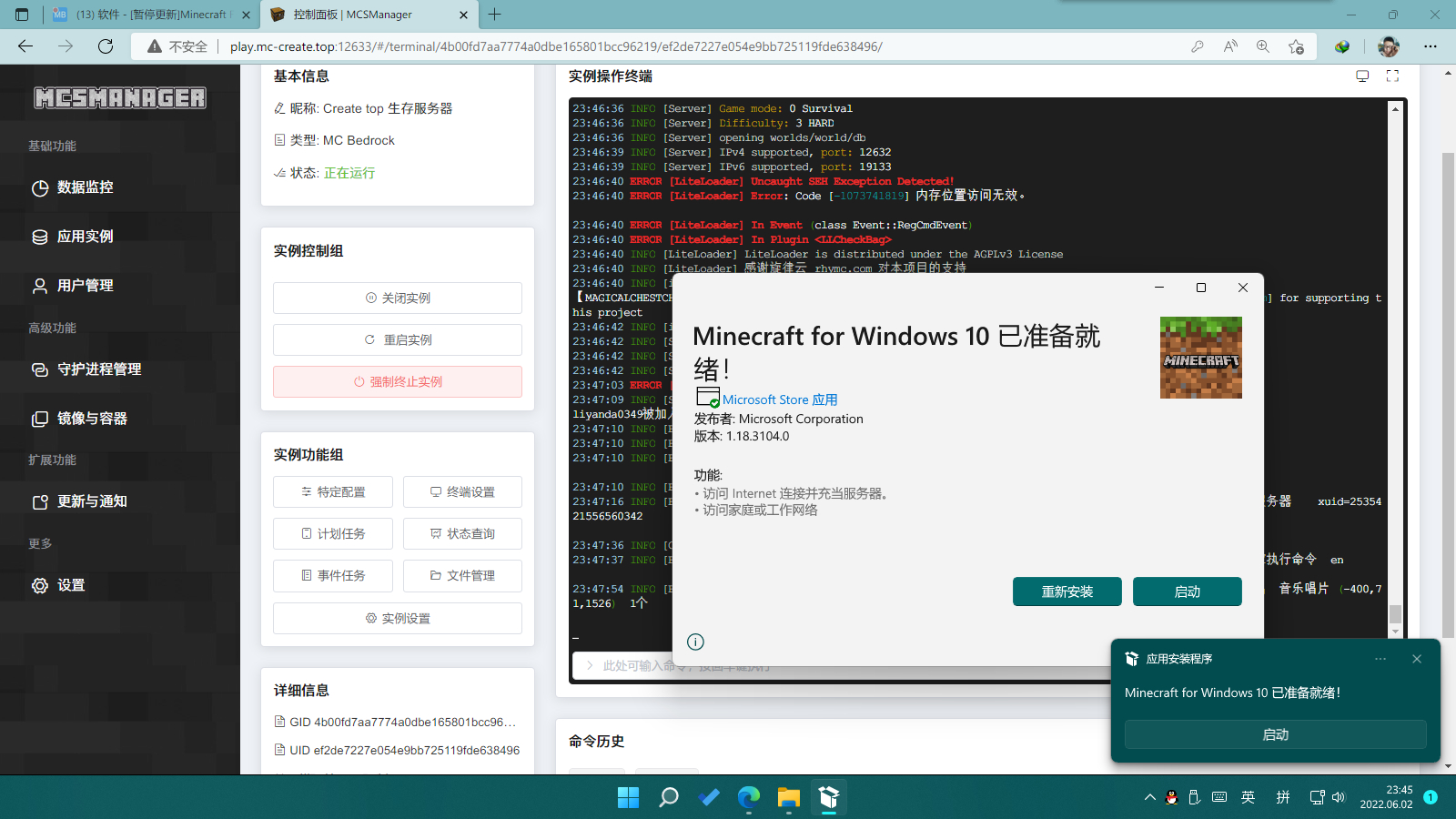Toggle terminal fullscreen icon
Viewport: 1456px width, 819px height.
[x=1392, y=76]
